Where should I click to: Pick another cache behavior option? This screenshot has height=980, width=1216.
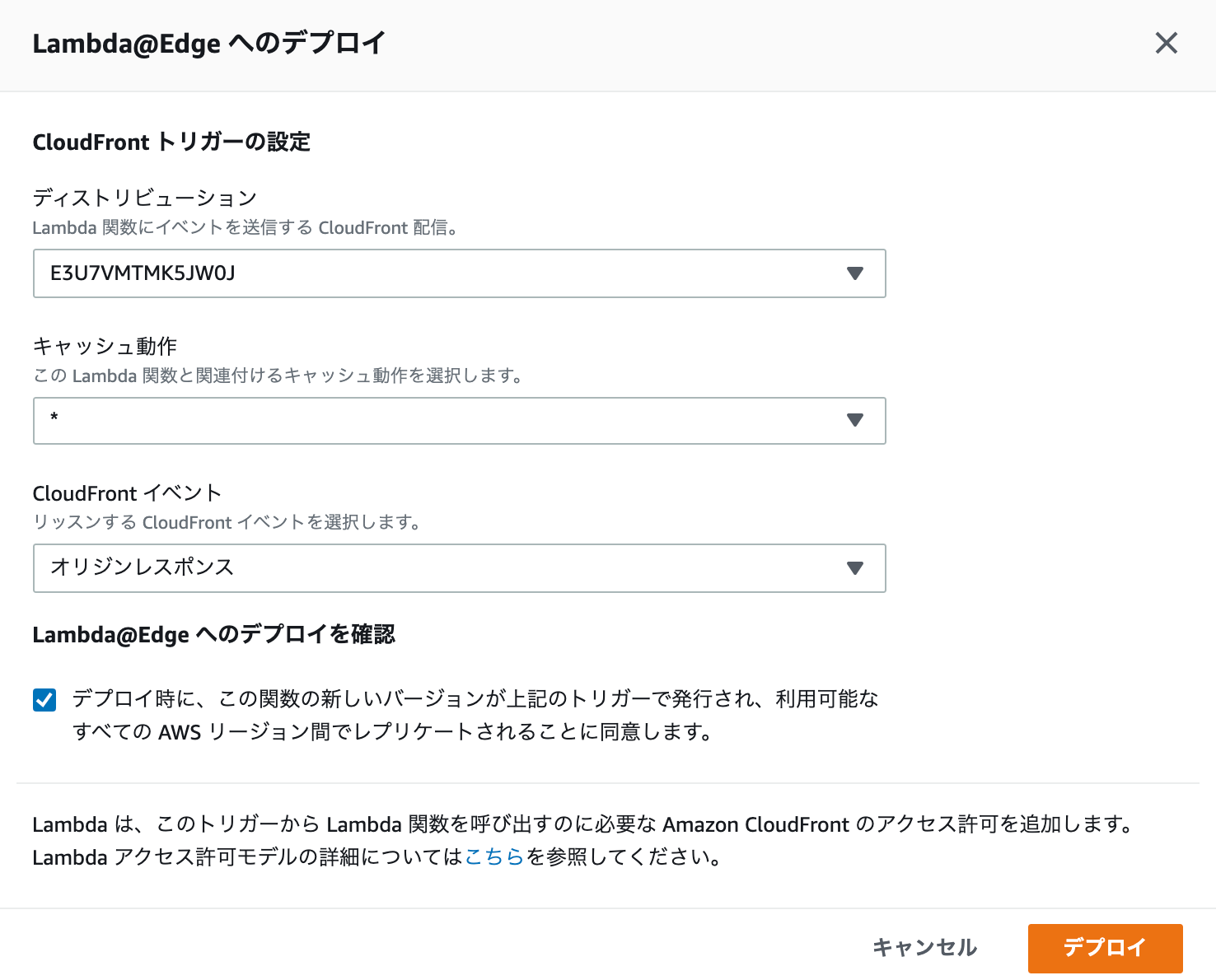[459, 421]
